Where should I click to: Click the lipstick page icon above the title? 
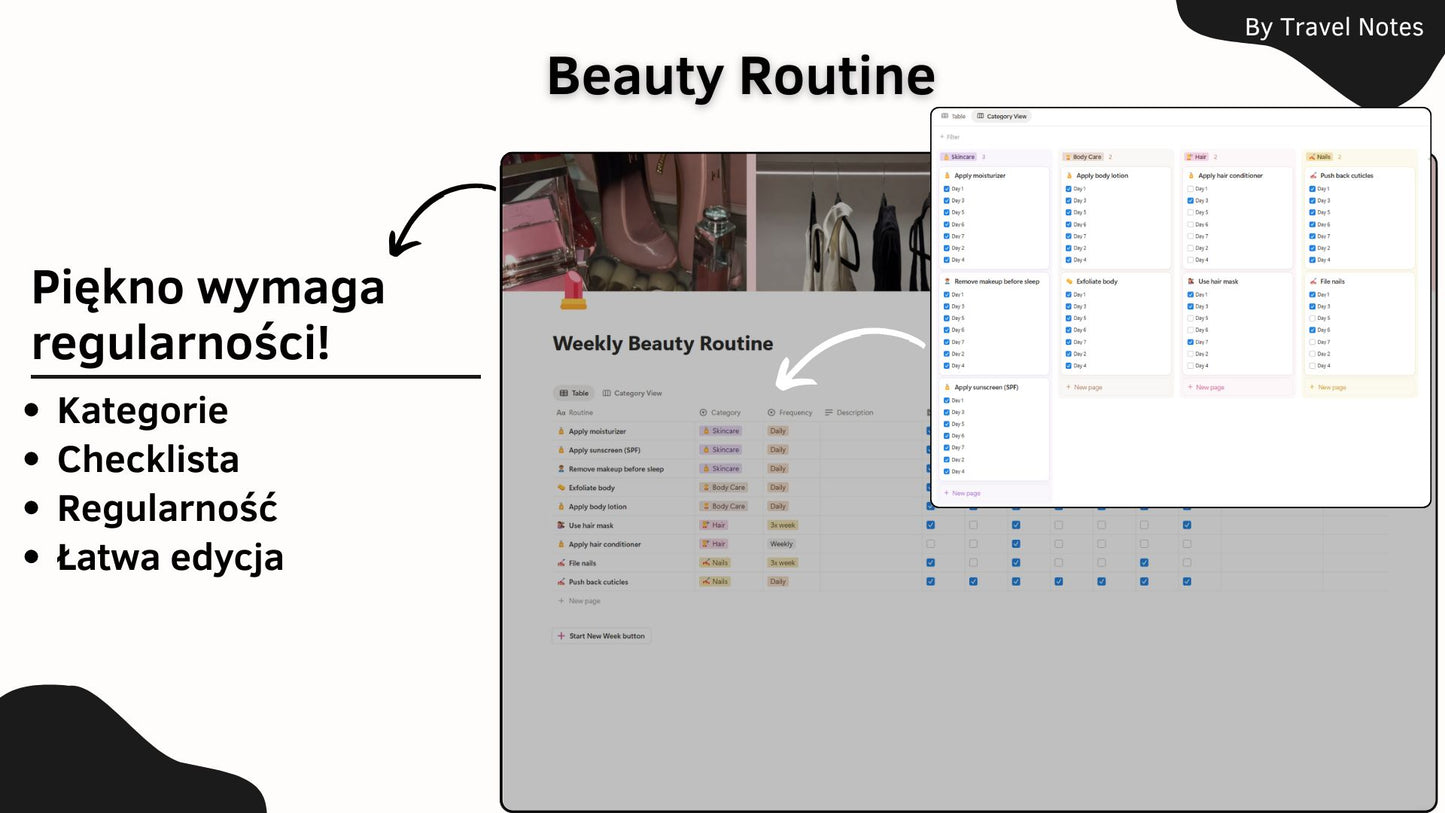pyautogui.click(x=573, y=292)
